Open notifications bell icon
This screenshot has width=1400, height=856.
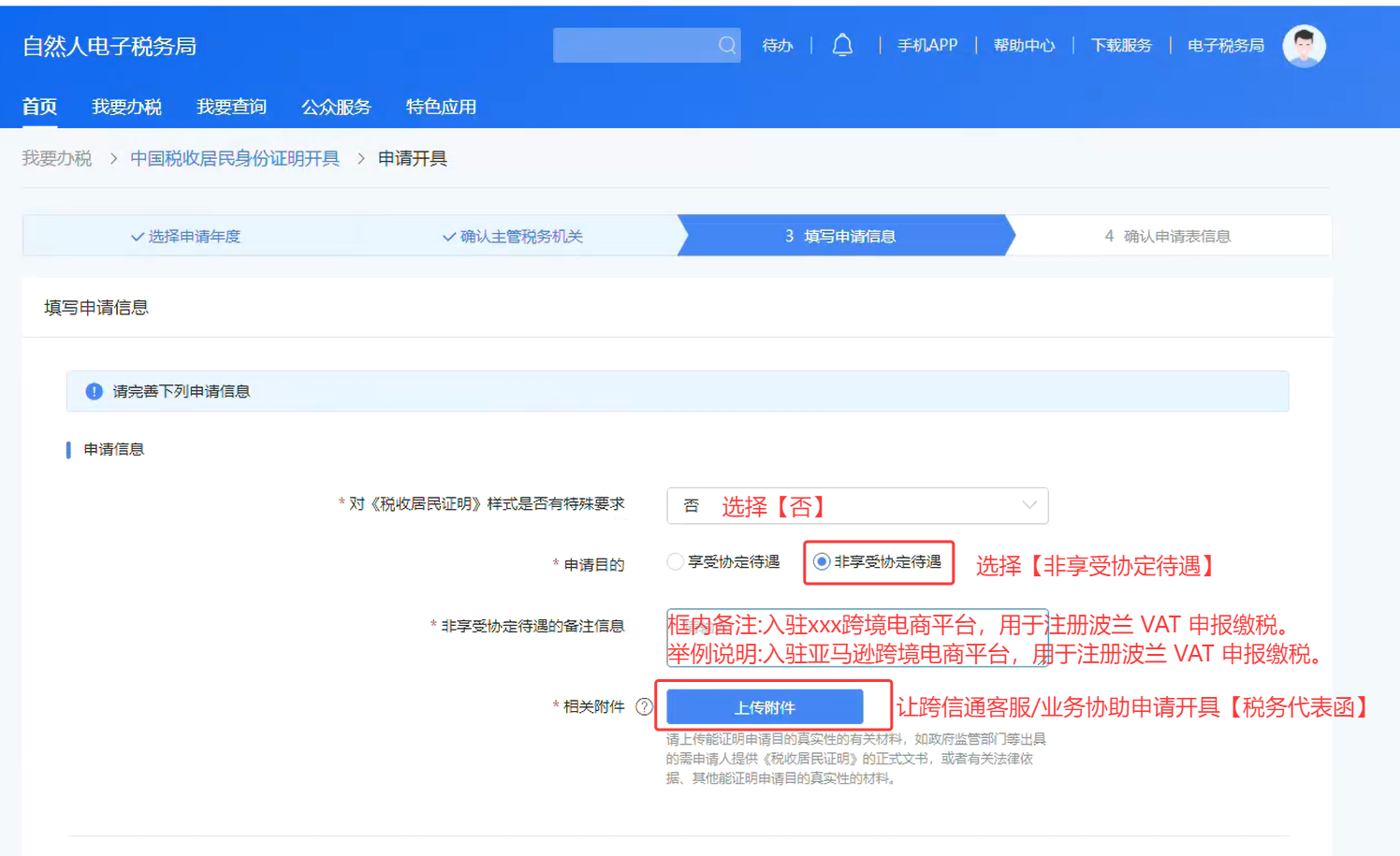pyautogui.click(x=842, y=45)
